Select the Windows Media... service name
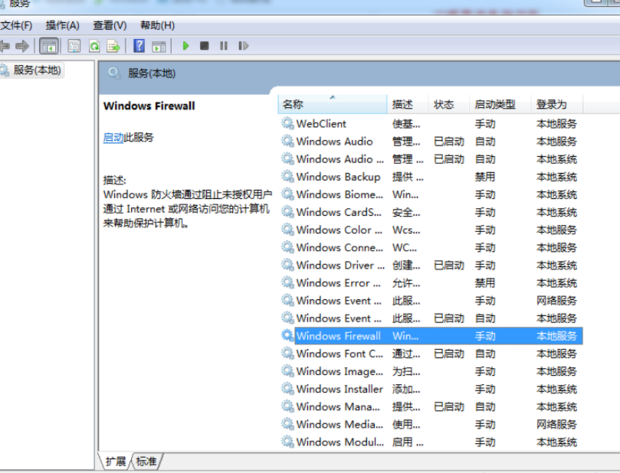This screenshot has width=620, height=473. (x=340, y=424)
